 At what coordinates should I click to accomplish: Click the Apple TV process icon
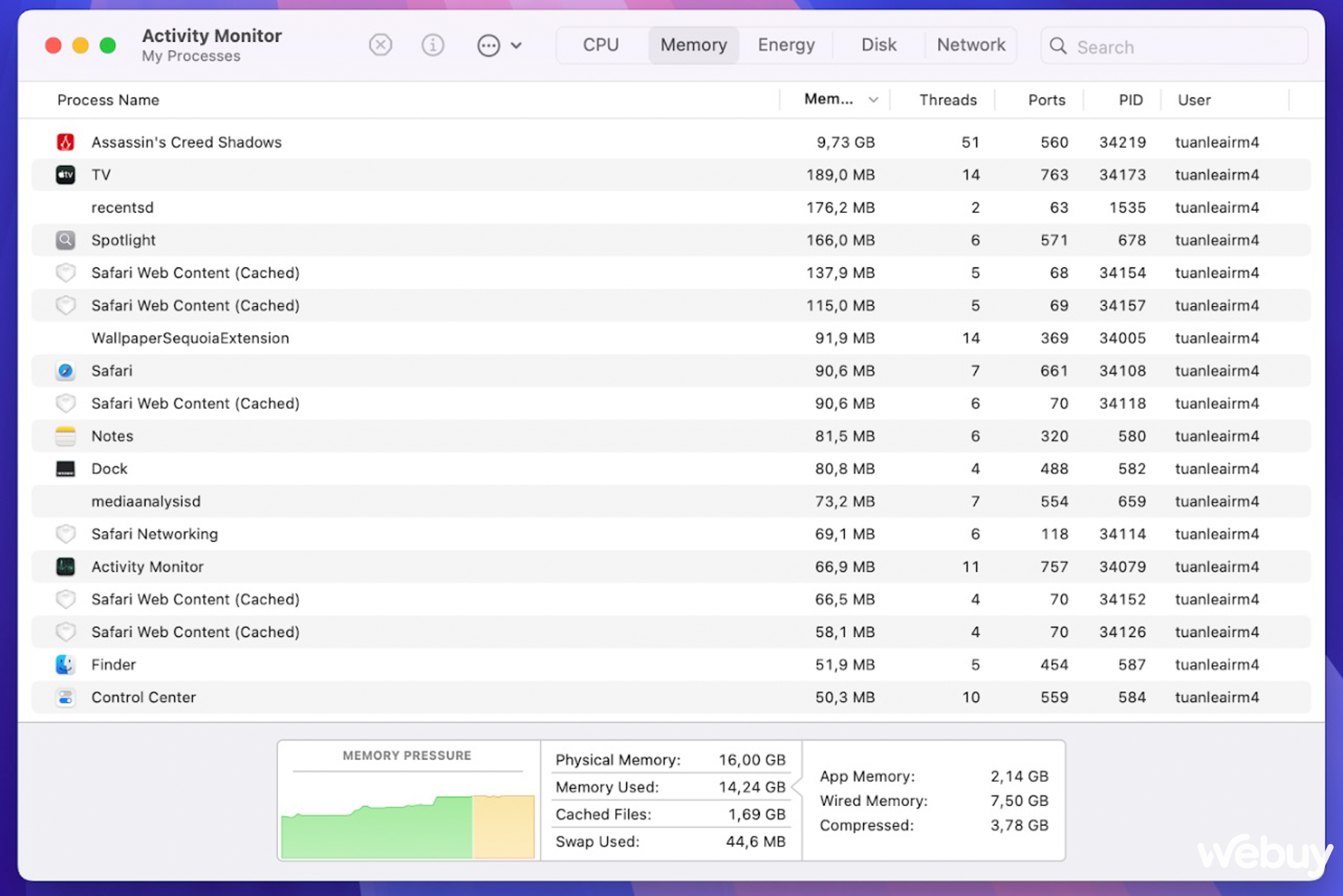point(65,175)
